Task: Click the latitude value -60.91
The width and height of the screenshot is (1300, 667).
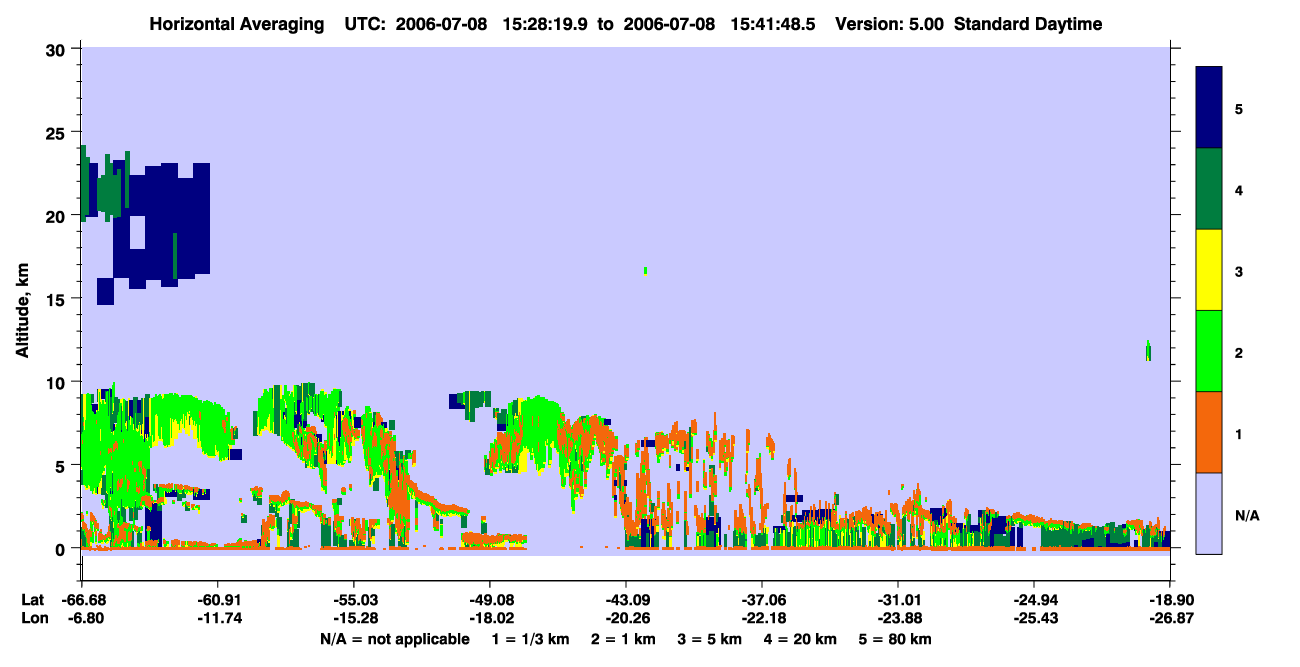Action: tap(217, 600)
